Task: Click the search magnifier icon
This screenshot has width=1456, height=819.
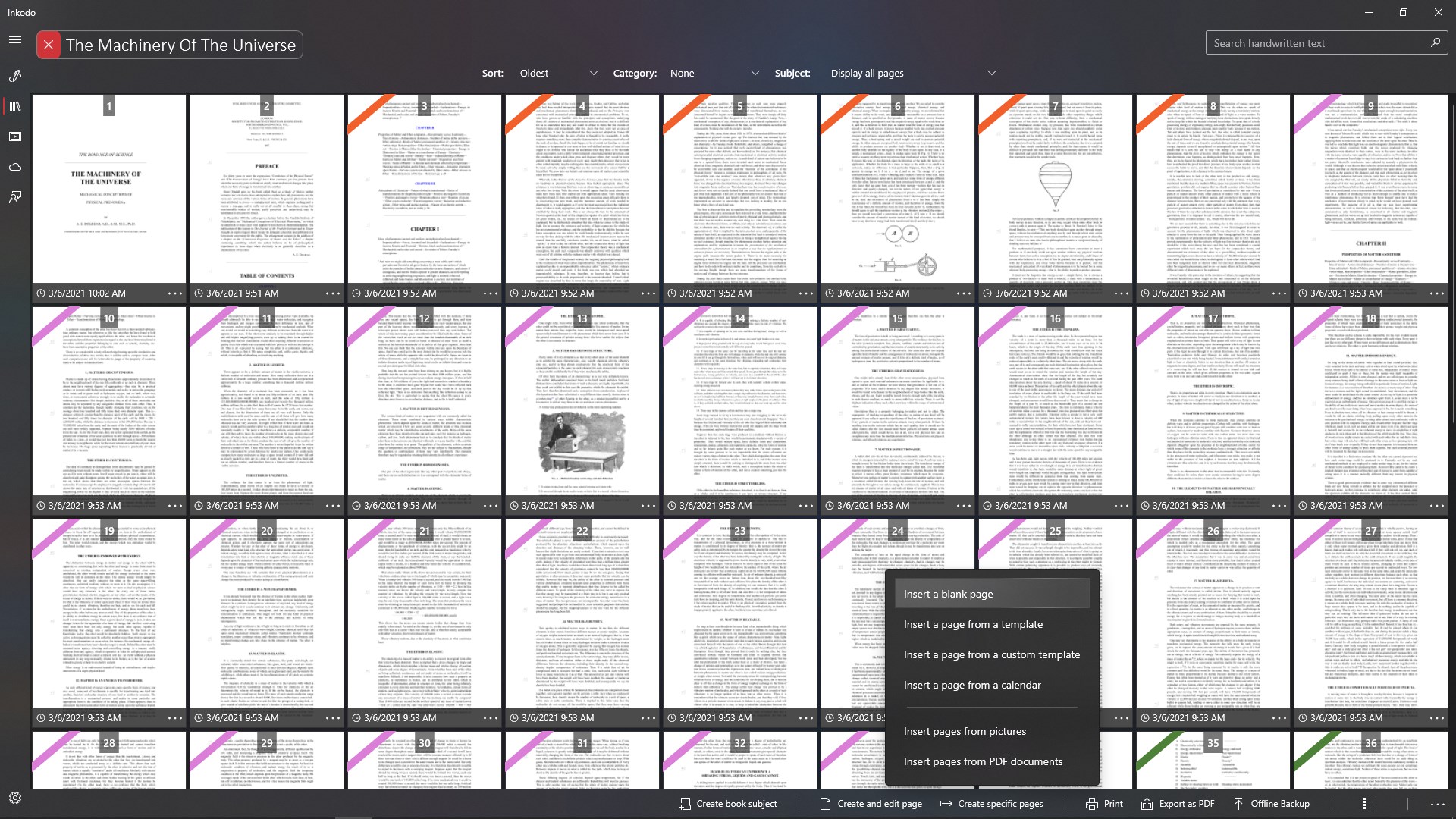Action: (1435, 43)
